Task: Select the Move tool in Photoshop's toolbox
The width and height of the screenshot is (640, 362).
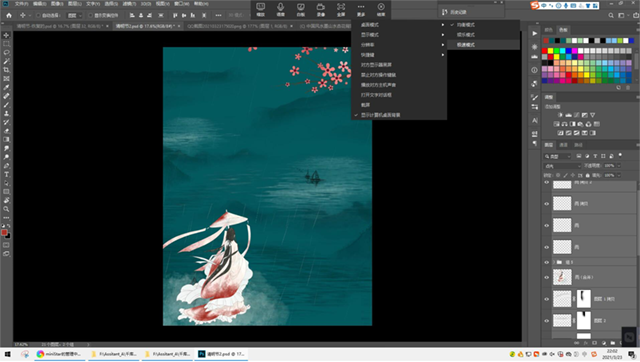Action: click(x=6, y=35)
